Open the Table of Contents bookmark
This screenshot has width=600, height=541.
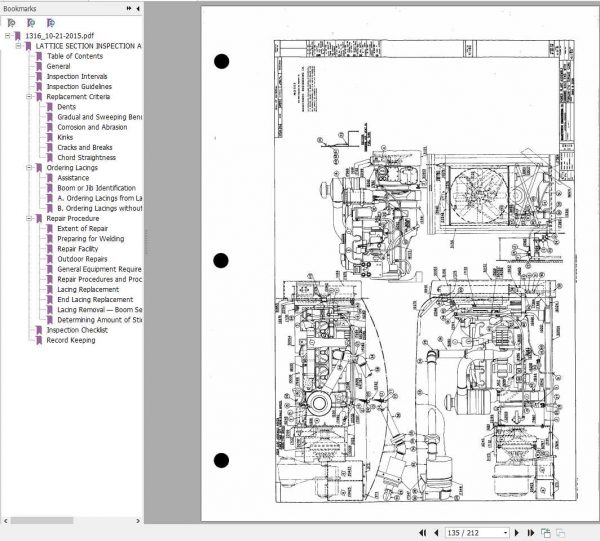(75, 56)
